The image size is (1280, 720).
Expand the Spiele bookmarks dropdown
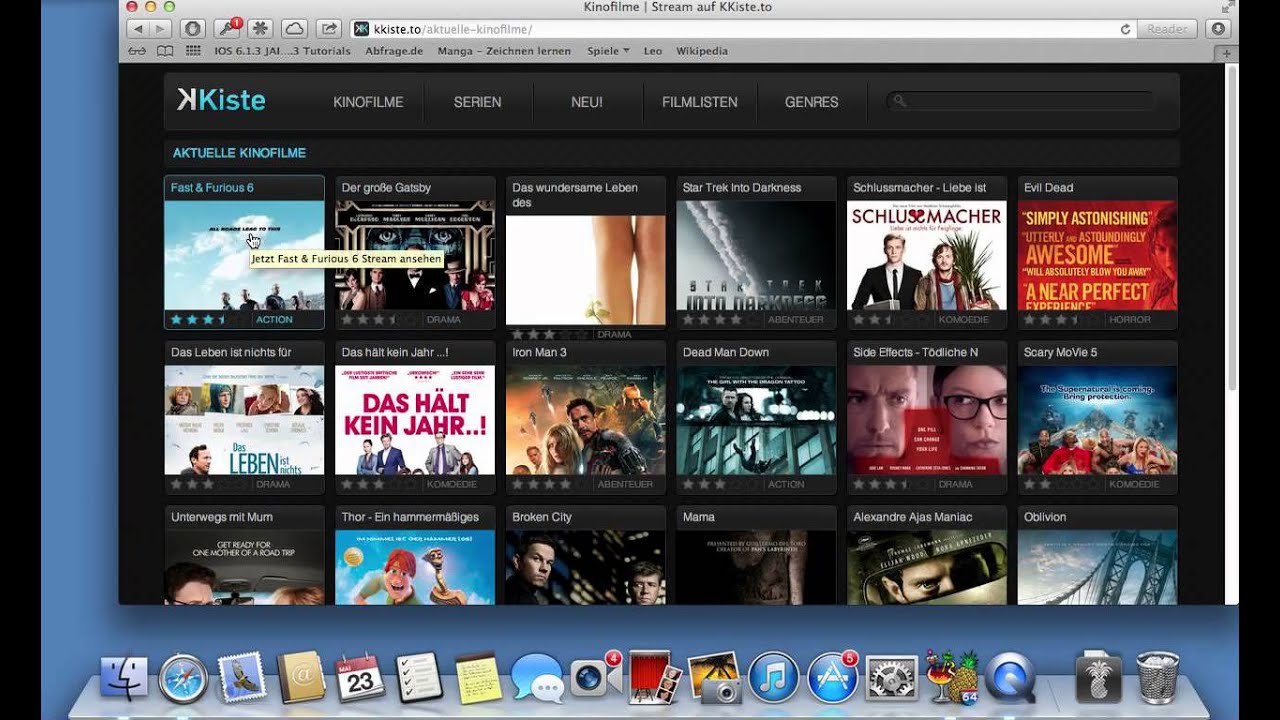click(608, 51)
